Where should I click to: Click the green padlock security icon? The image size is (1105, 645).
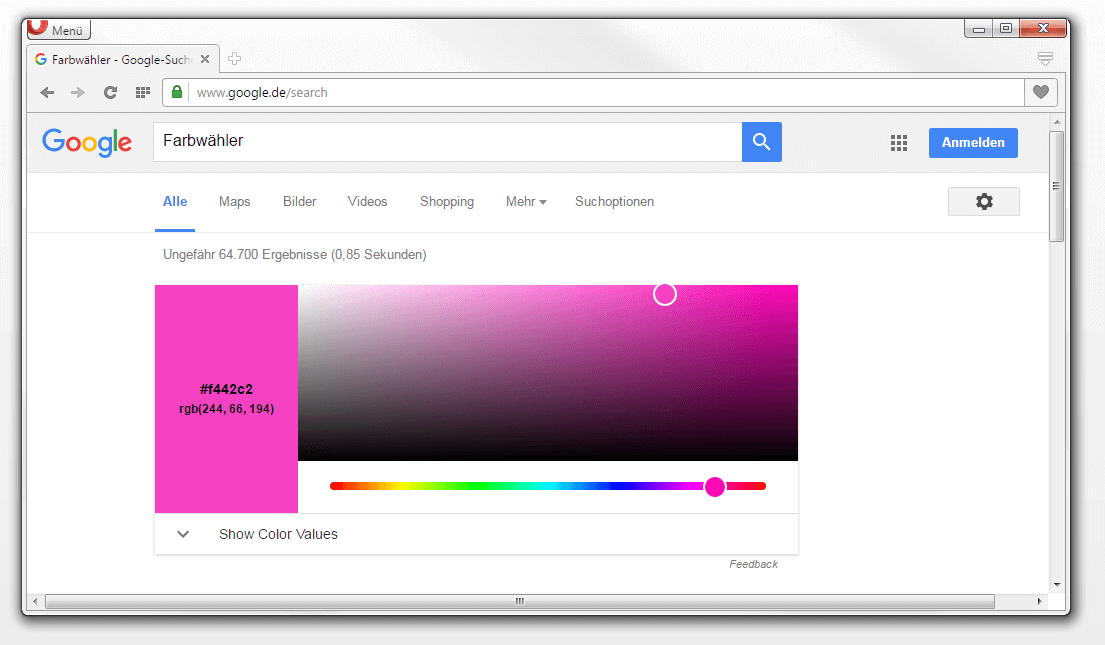tap(177, 92)
